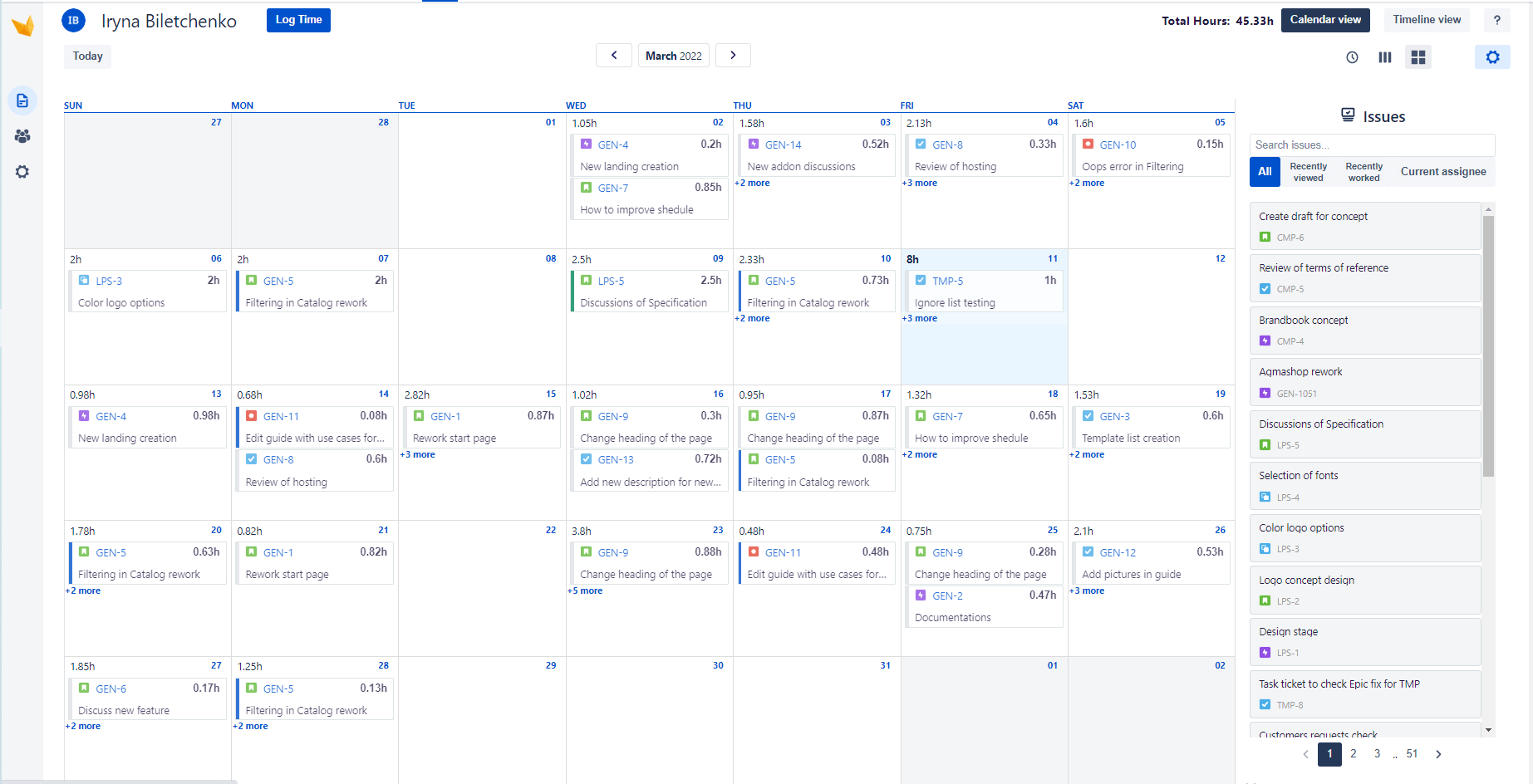Open the Teams section via people icon
This screenshot has height=784, width=1533.
(22, 136)
